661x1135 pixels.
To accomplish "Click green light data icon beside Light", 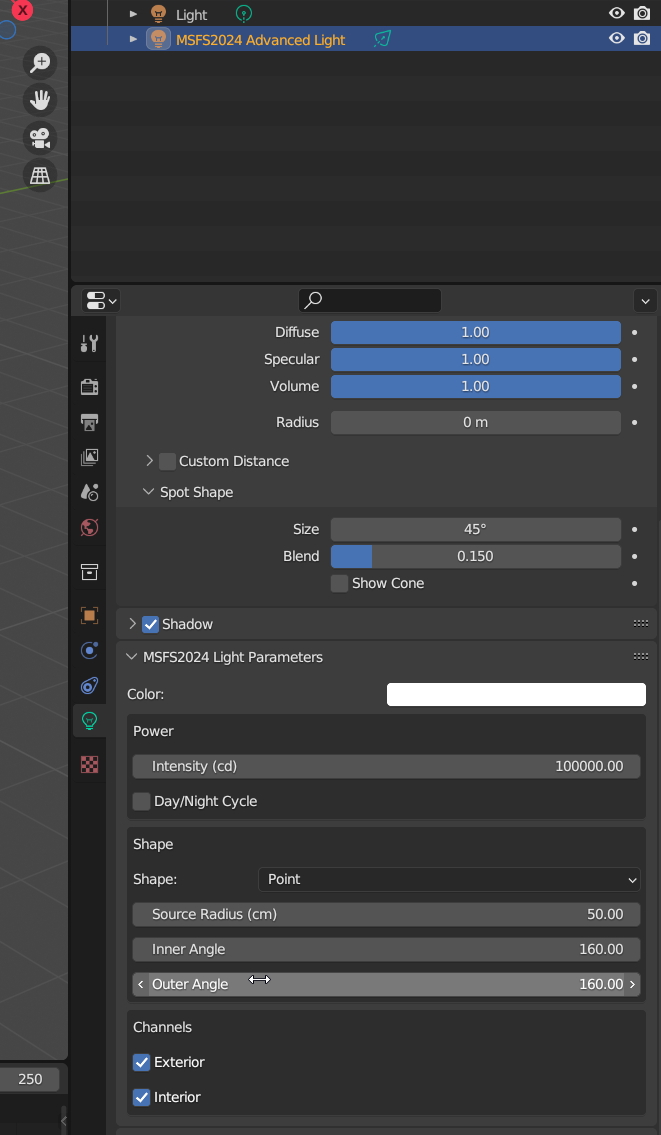I will [x=245, y=13].
